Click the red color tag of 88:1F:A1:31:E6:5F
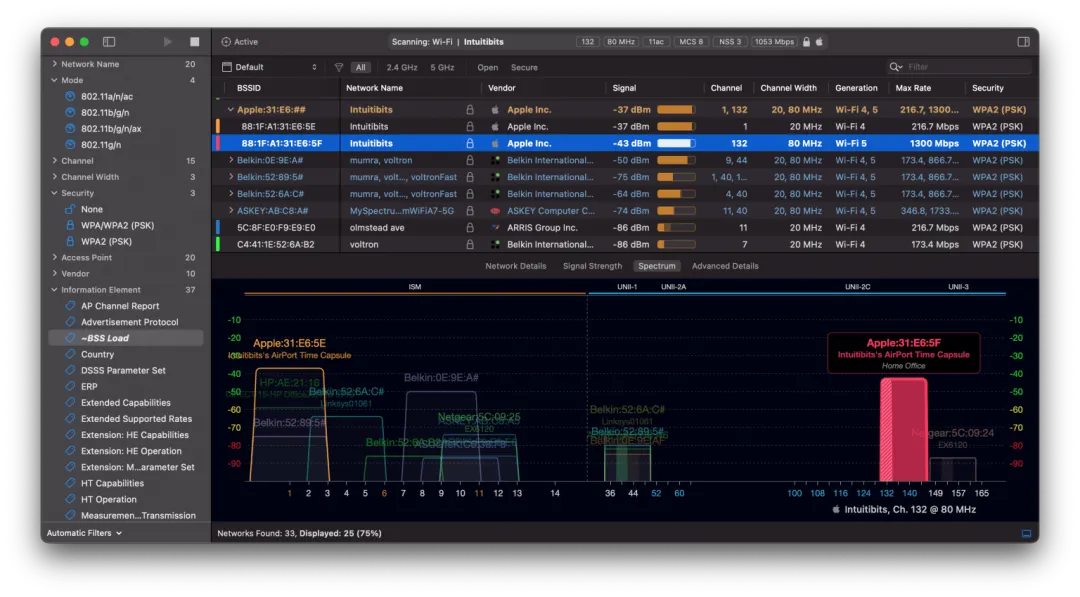 pos(218,143)
